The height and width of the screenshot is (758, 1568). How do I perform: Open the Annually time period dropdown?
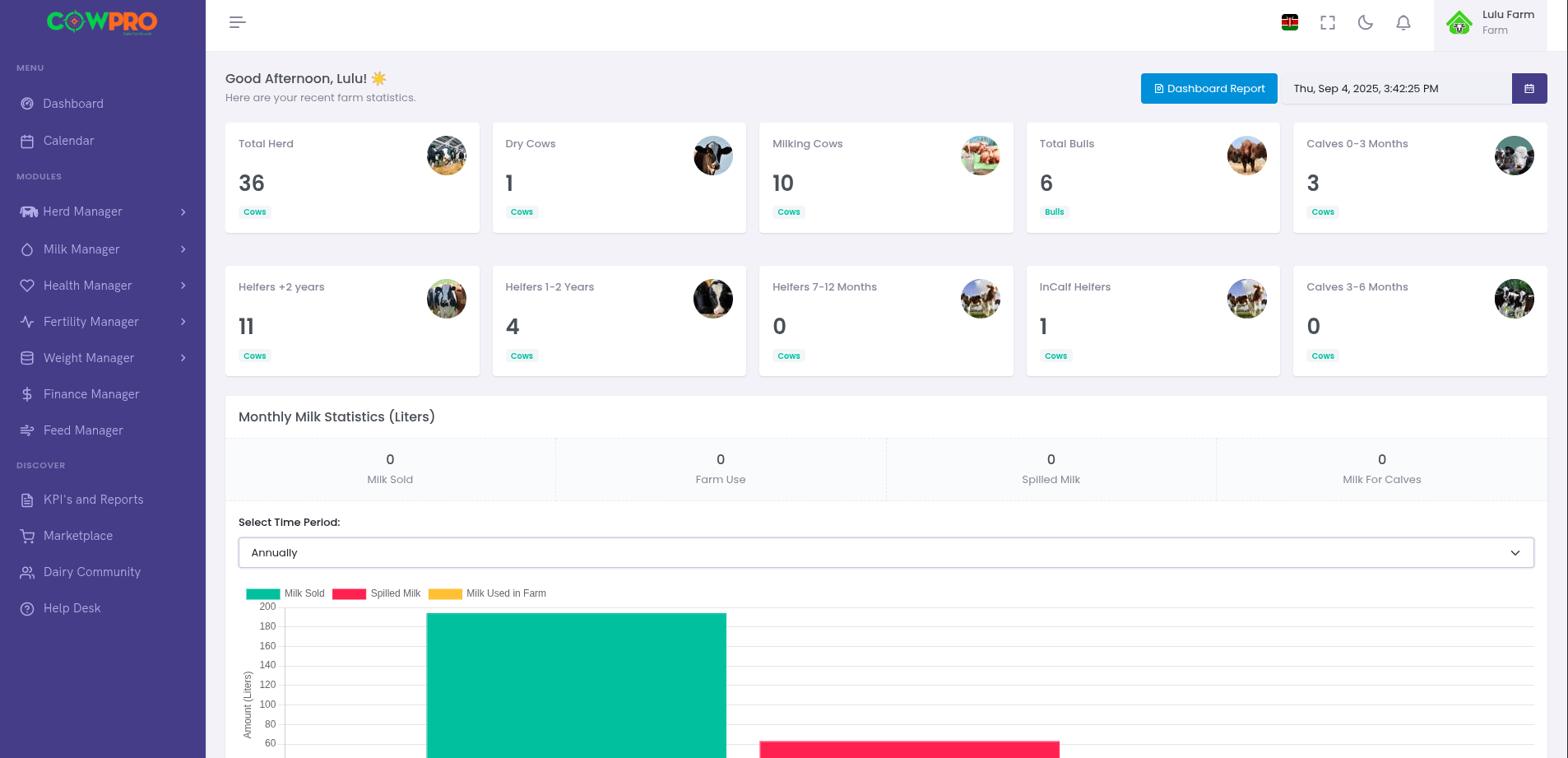[x=885, y=552]
